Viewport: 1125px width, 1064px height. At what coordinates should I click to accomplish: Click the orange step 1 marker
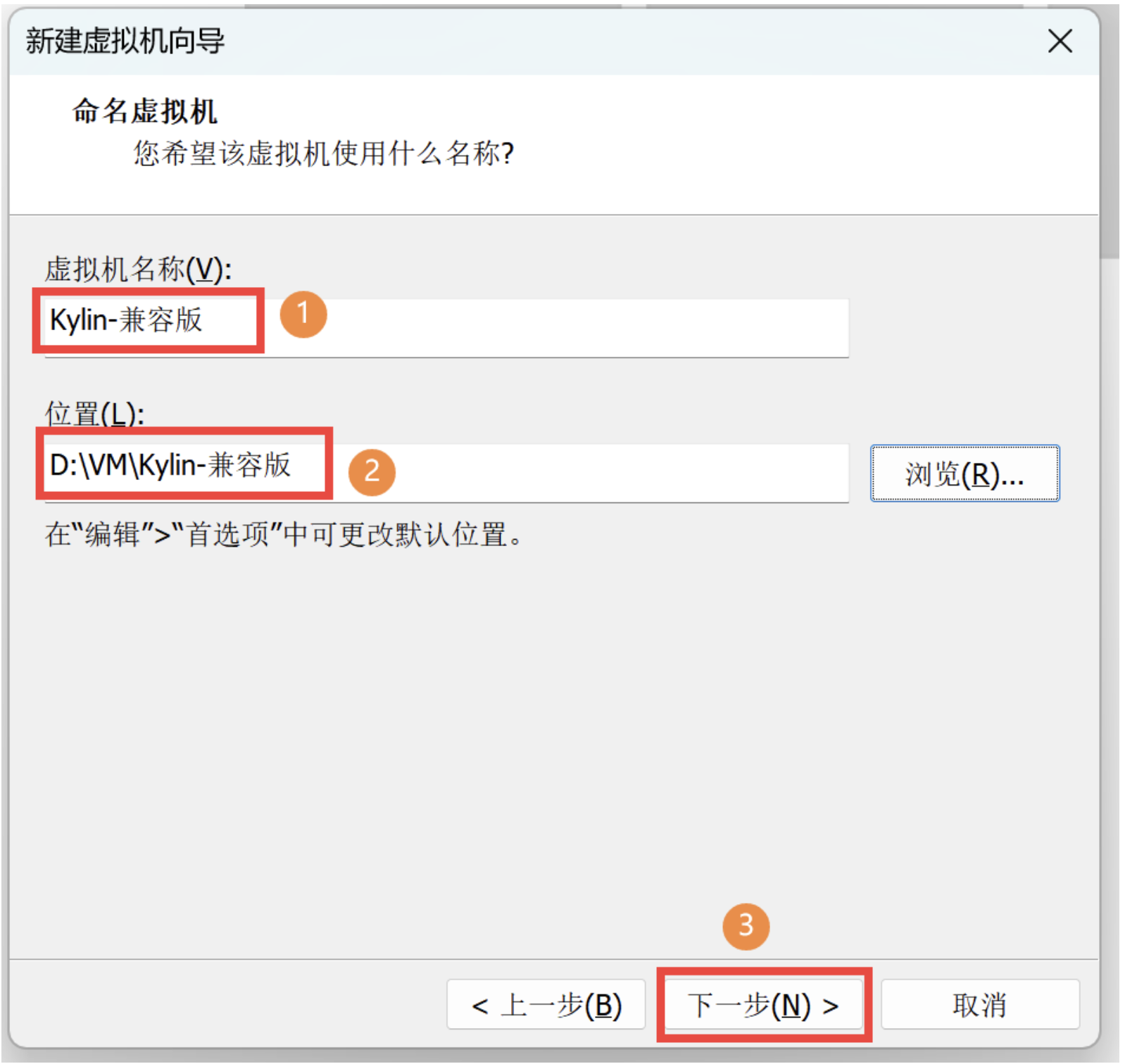click(303, 314)
